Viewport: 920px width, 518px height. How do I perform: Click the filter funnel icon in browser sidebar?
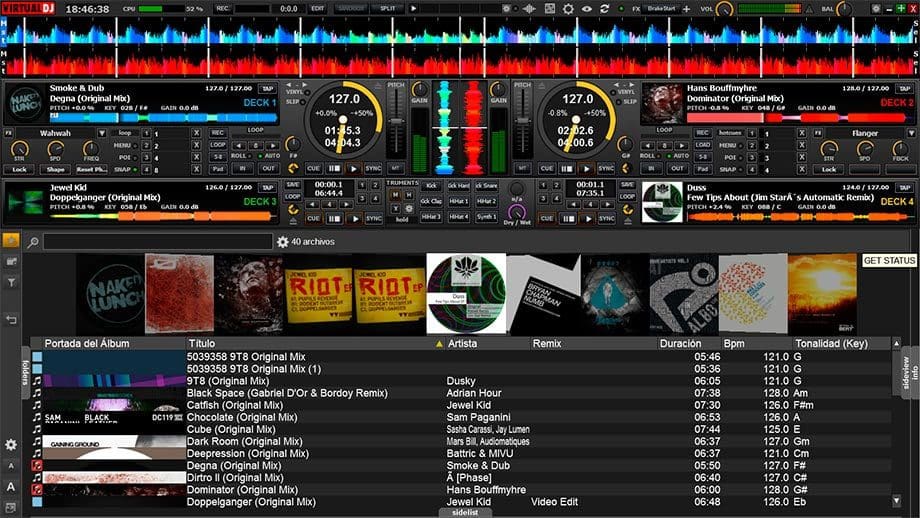(x=11, y=283)
